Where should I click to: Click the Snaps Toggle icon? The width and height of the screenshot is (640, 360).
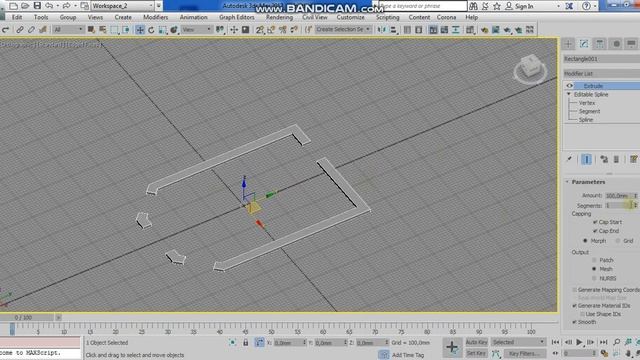(260, 30)
